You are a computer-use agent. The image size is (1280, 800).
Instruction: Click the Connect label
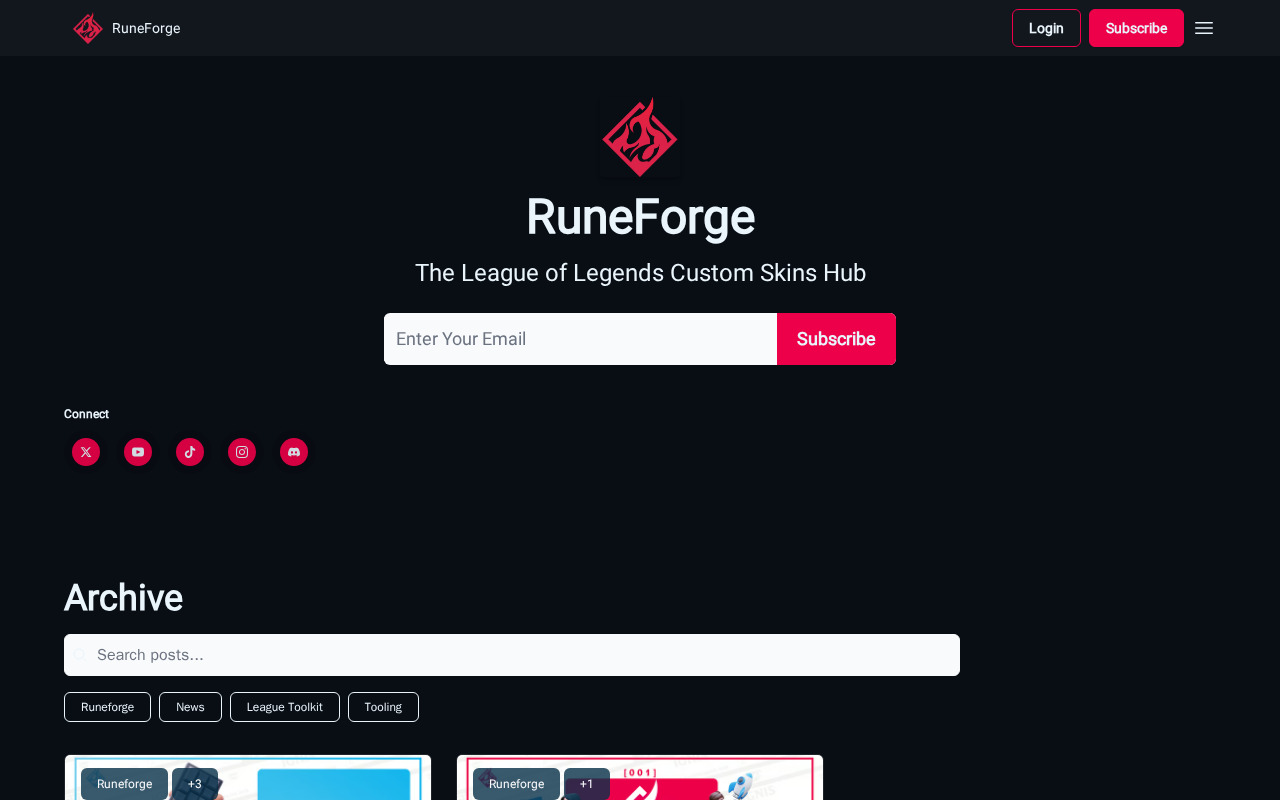(86, 414)
